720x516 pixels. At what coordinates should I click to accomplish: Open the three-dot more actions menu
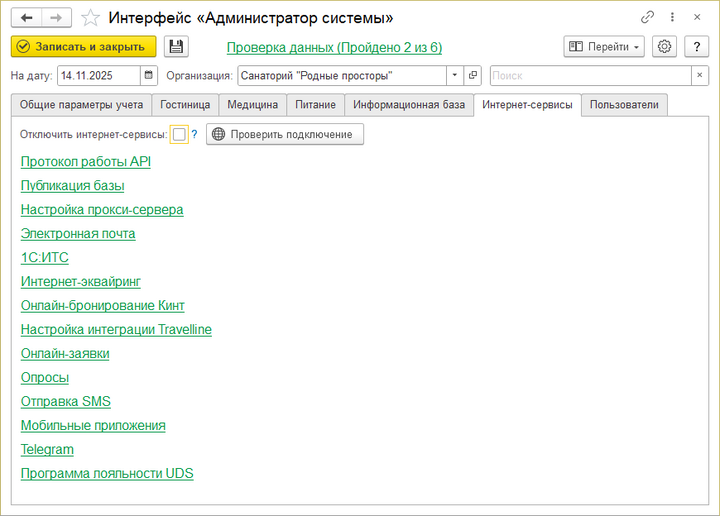pyautogui.click(x=672, y=17)
